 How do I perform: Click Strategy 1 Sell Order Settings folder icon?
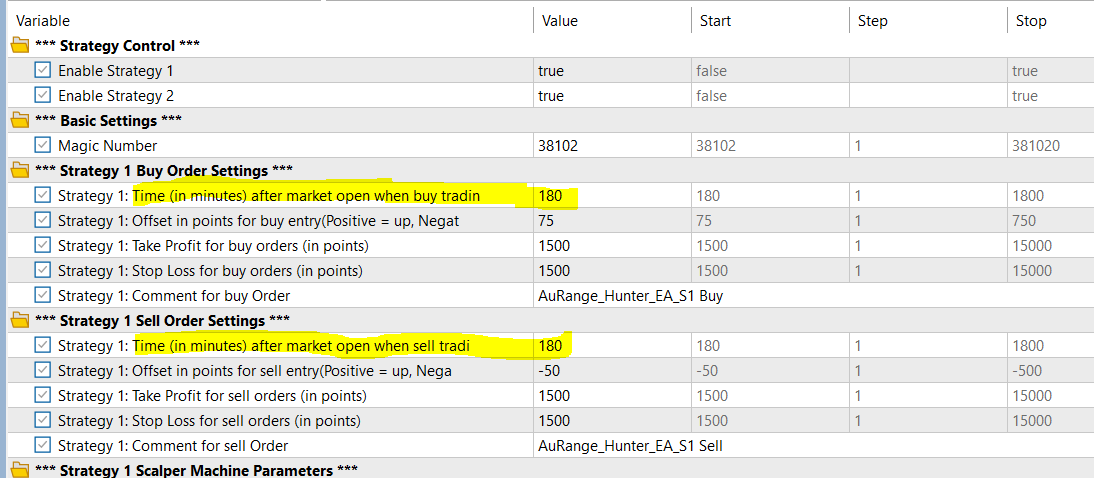pyautogui.click(x=19, y=321)
